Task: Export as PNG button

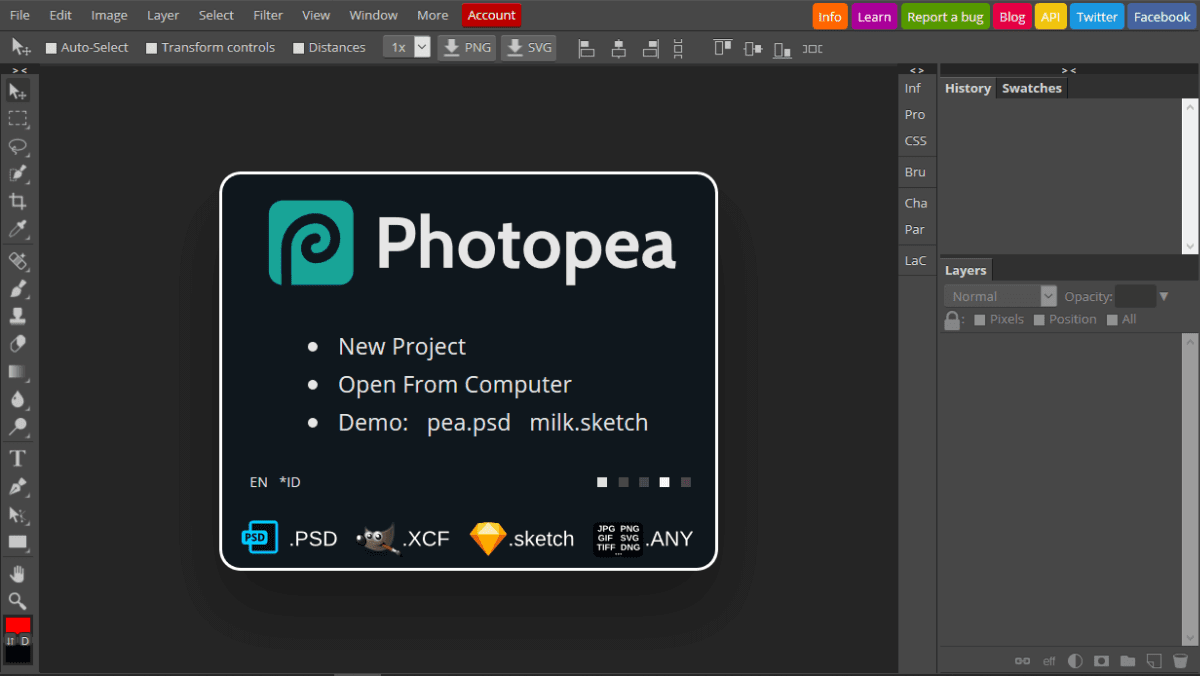Action: tap(467, 47)
